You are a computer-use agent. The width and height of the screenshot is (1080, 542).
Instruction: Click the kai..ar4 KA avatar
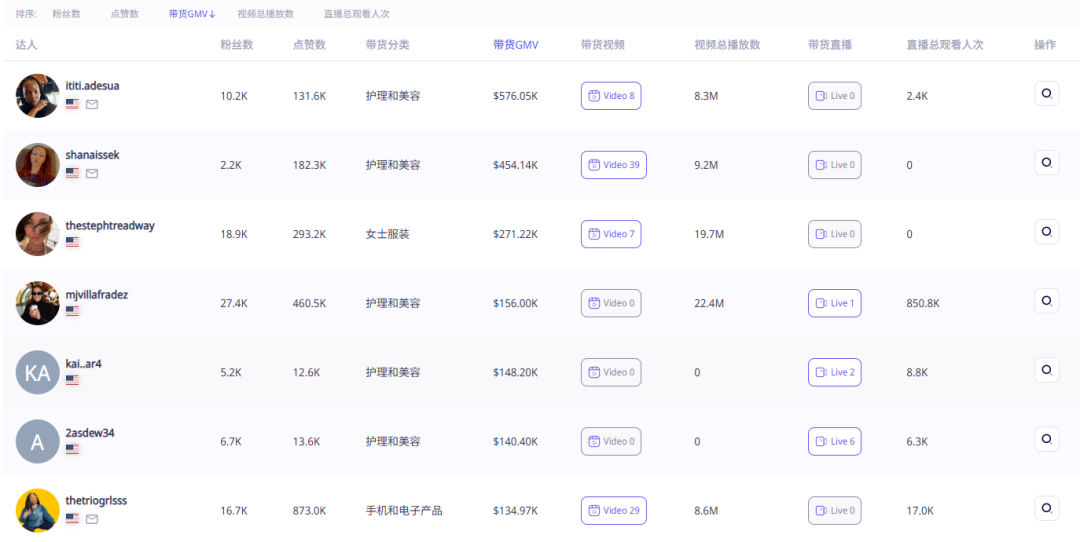pyautogui.click(x=38, y=372)
